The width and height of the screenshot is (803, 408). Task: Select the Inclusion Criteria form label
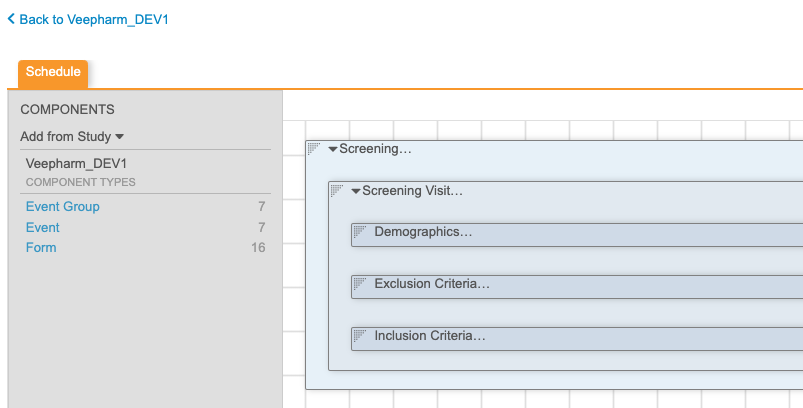click(430, 336)
